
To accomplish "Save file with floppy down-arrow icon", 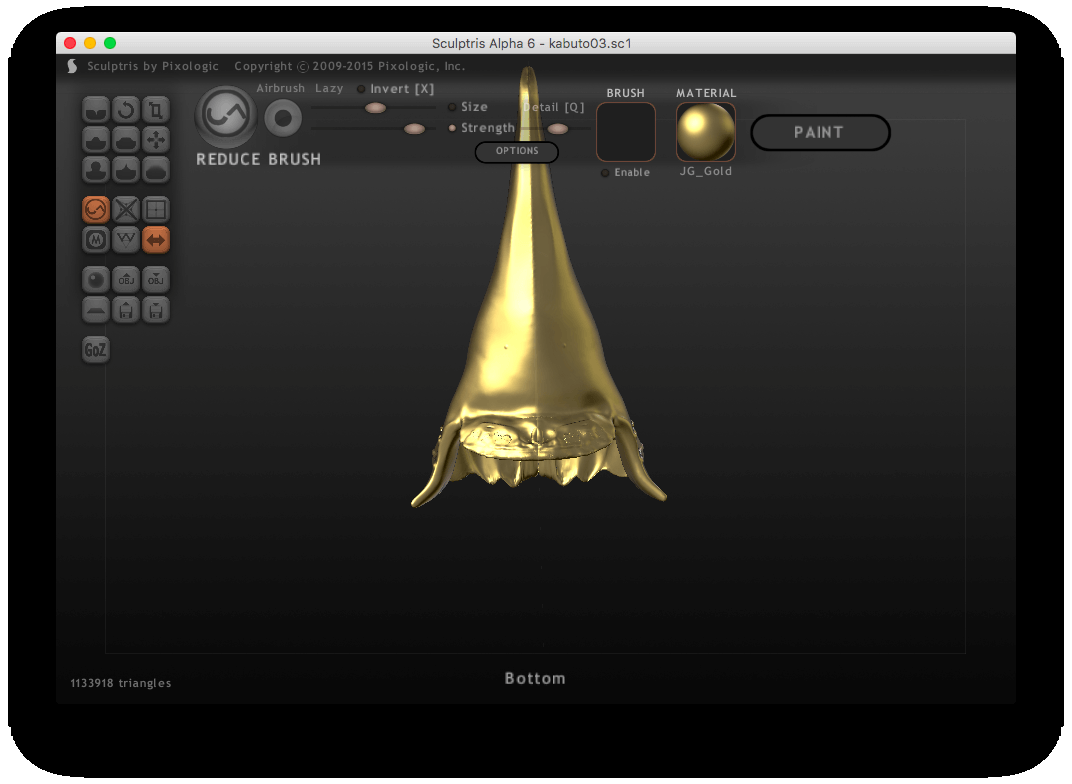I will (x=156, y=310).
